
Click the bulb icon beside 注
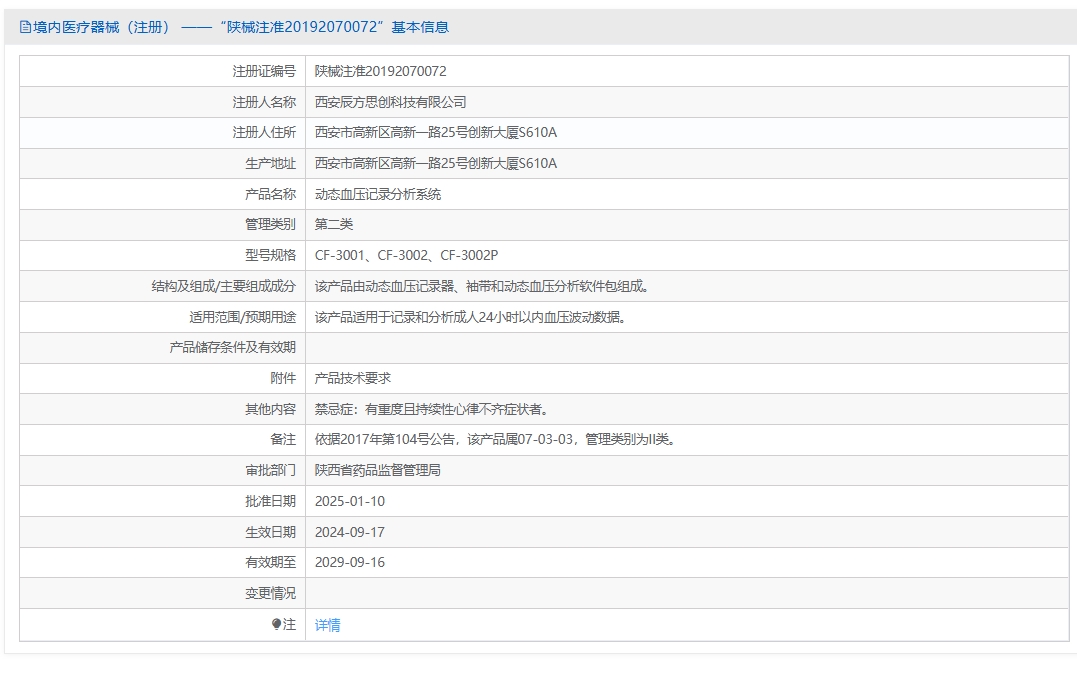[276, 624]
